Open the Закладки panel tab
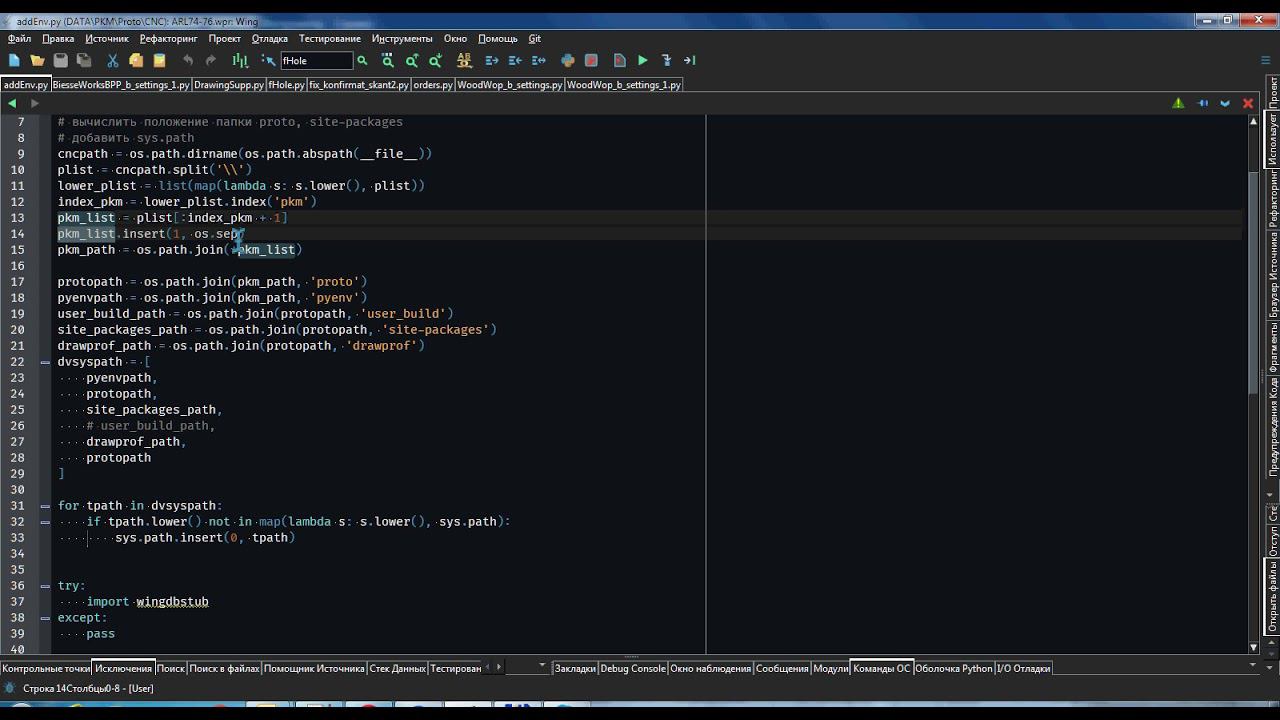Image resolution: width=1280 pixels, height=720 pixels. (x=575, y=668)
